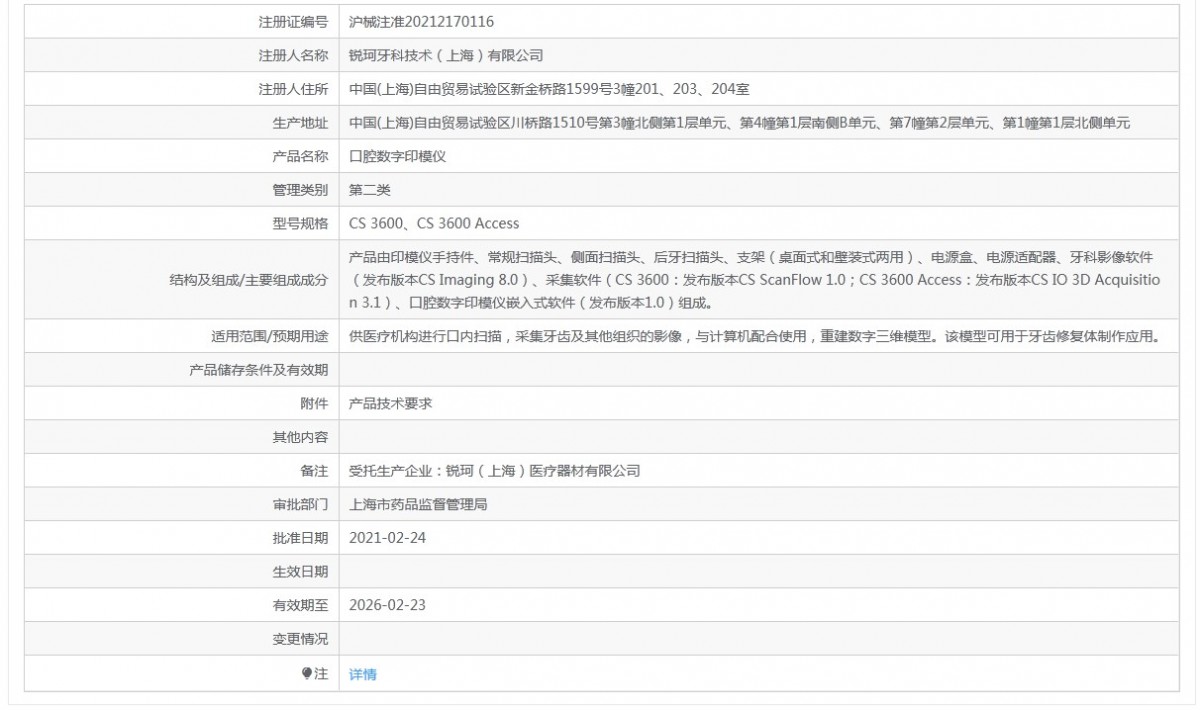This screenshot has height=710, width=1200.
Task: Click the 生产地址 label
Action: 300,122
